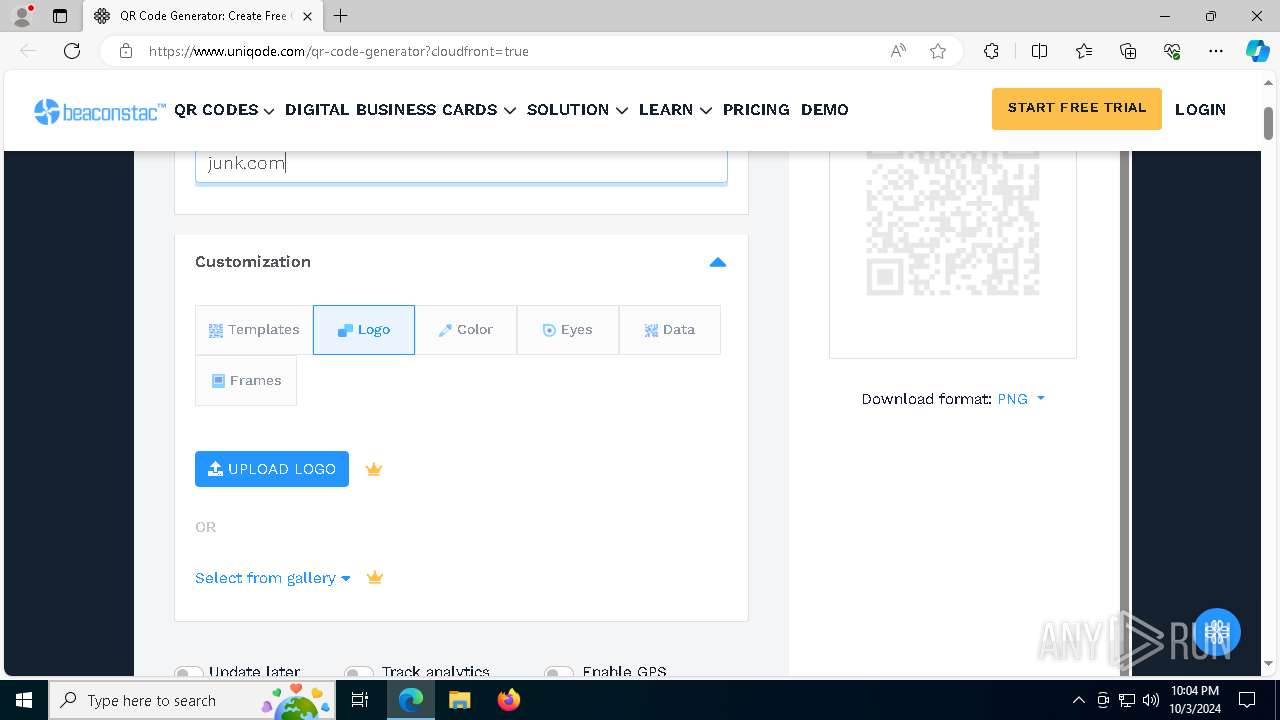Click the Windows search box
Viewport: 1280px width, 720px height.
[192, 700]
